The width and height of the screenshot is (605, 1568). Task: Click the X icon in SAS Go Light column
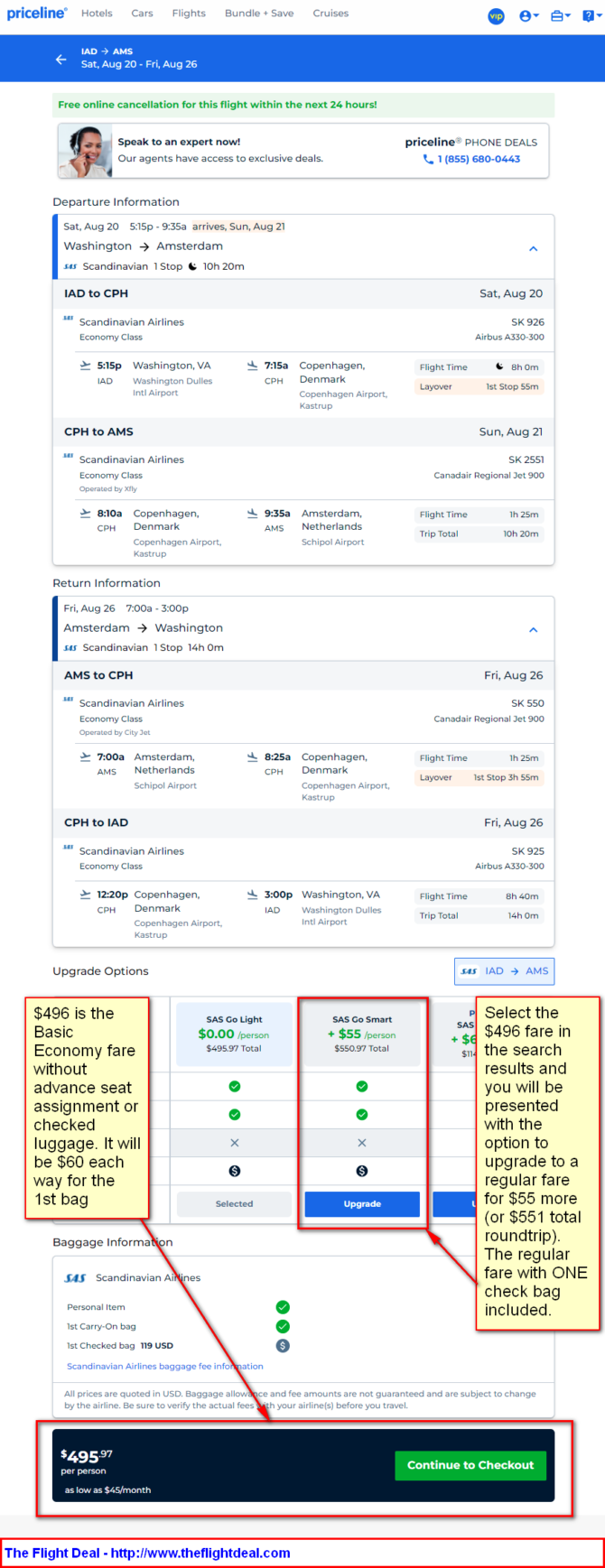tap(235, 1143)
